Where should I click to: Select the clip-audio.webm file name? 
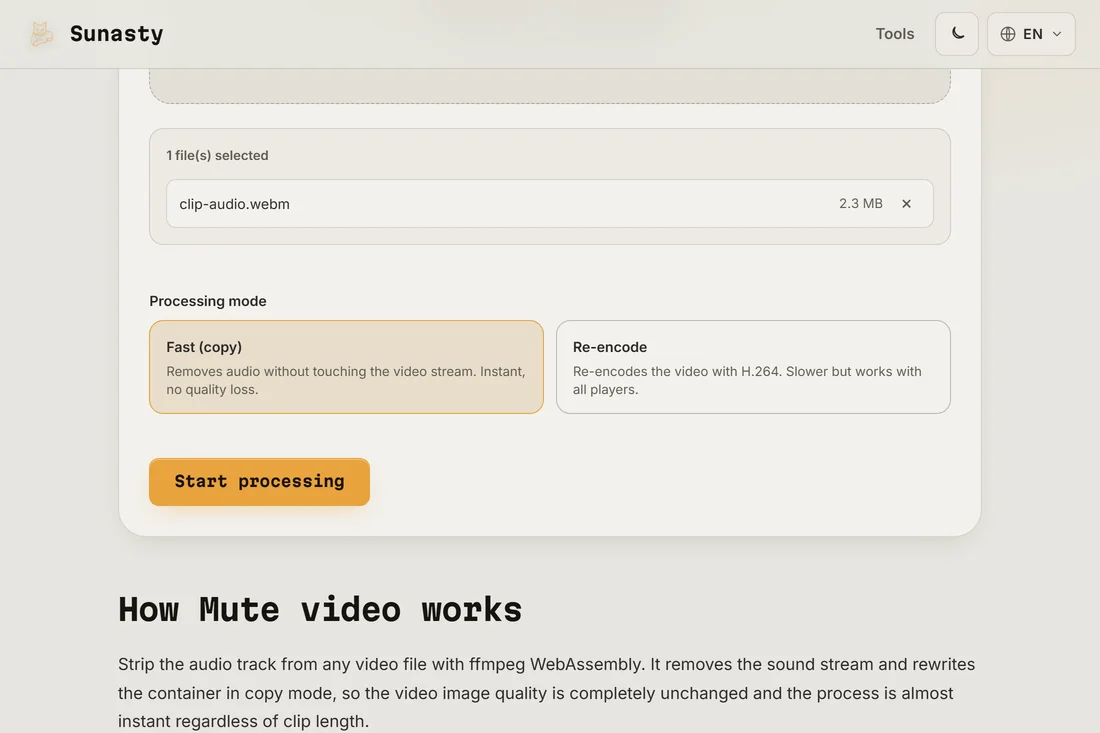(x=234, y=204)
